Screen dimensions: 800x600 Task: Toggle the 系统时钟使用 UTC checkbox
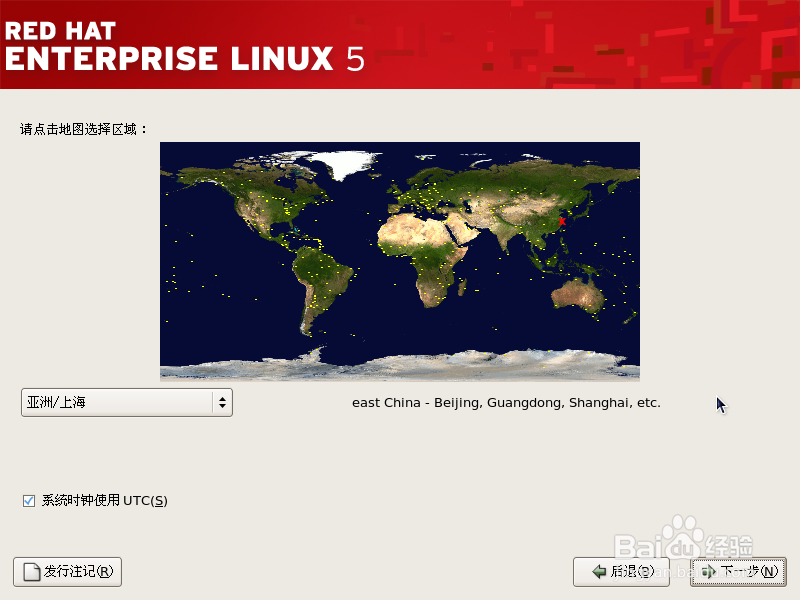[x=29, y=500]
